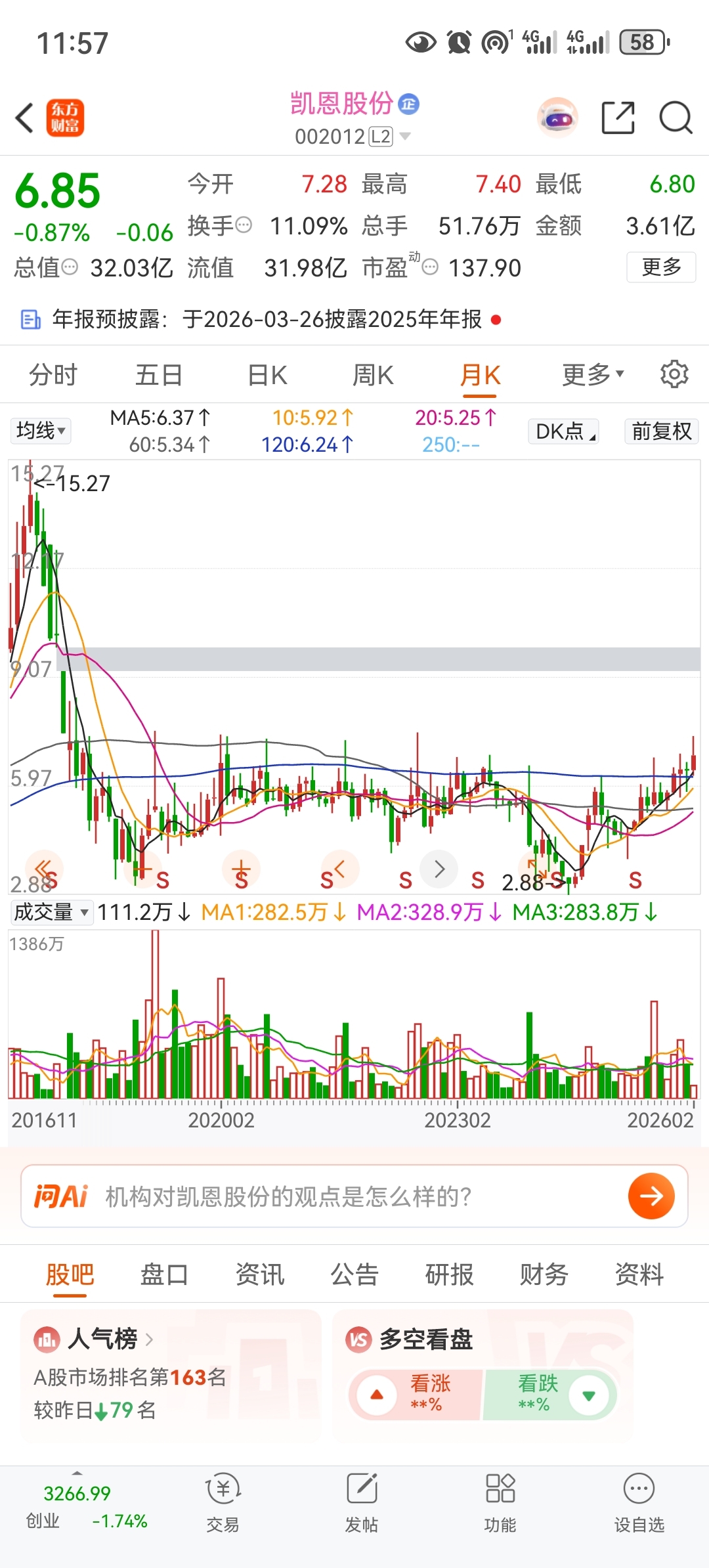Tap chart double-left rewind arrow

pos(44,869)
